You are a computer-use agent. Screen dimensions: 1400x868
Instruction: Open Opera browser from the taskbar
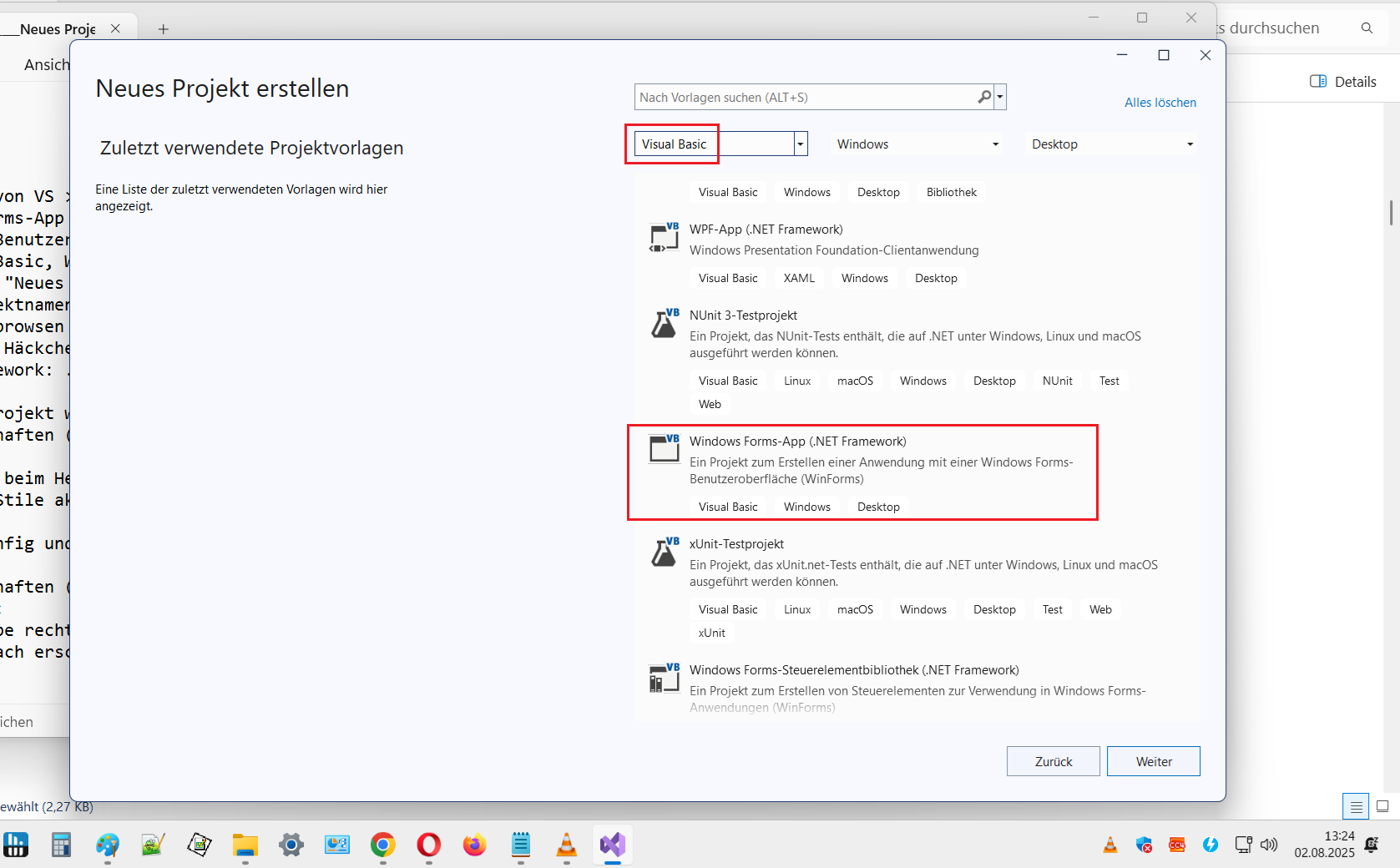pyautogui.click(x=428, y=845)
